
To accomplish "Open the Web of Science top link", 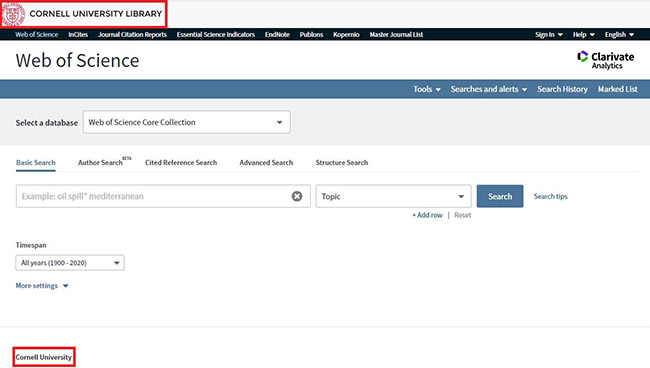I will tap(36, 34).
